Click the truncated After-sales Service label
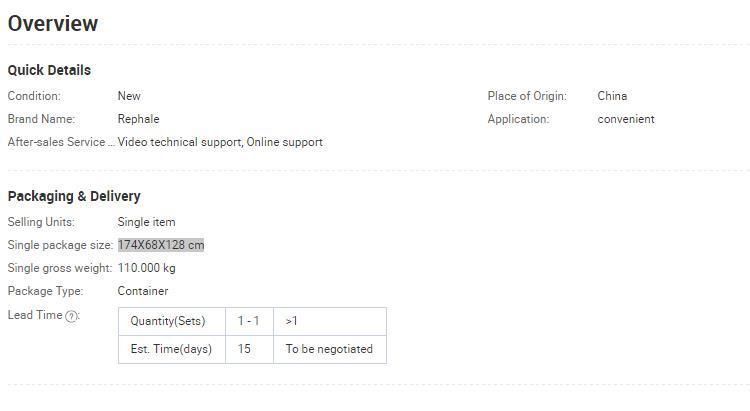Image resolution: width=750 pixels, height=411 pixels. [x=61, y=142]
